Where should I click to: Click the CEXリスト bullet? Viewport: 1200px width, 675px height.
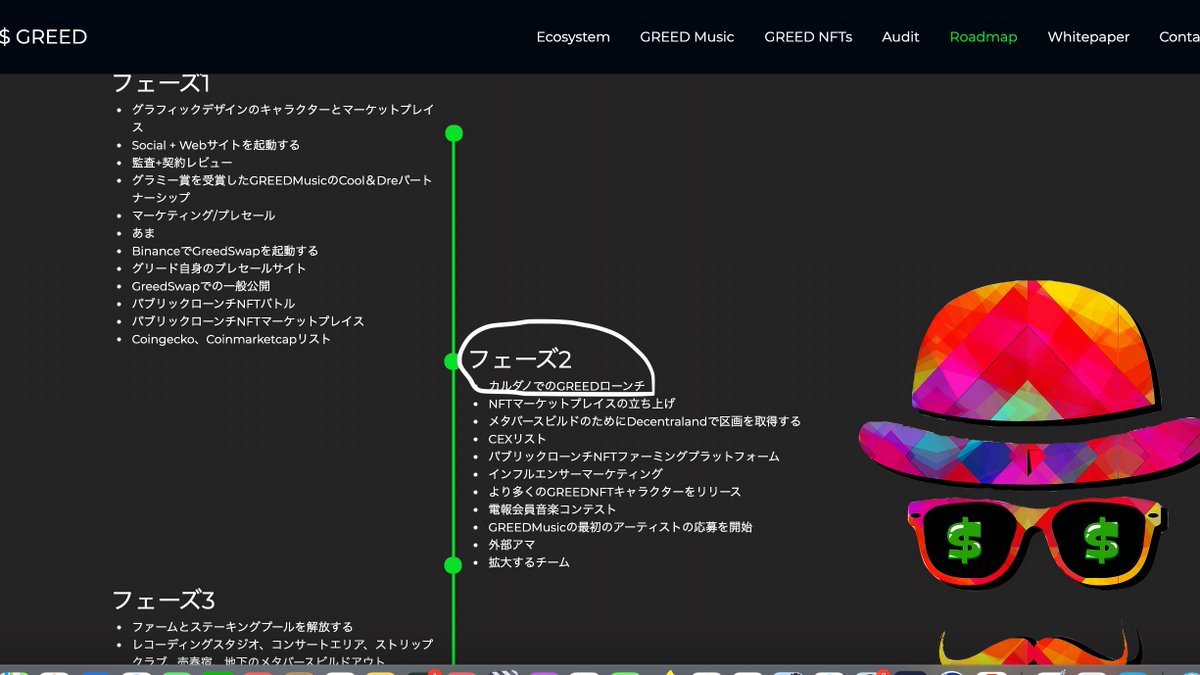[517, 439]
